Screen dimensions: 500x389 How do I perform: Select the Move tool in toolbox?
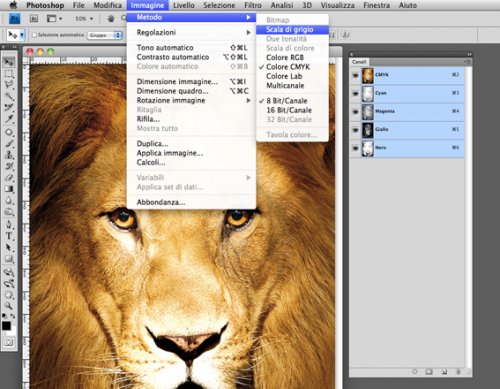coord(9,62)
